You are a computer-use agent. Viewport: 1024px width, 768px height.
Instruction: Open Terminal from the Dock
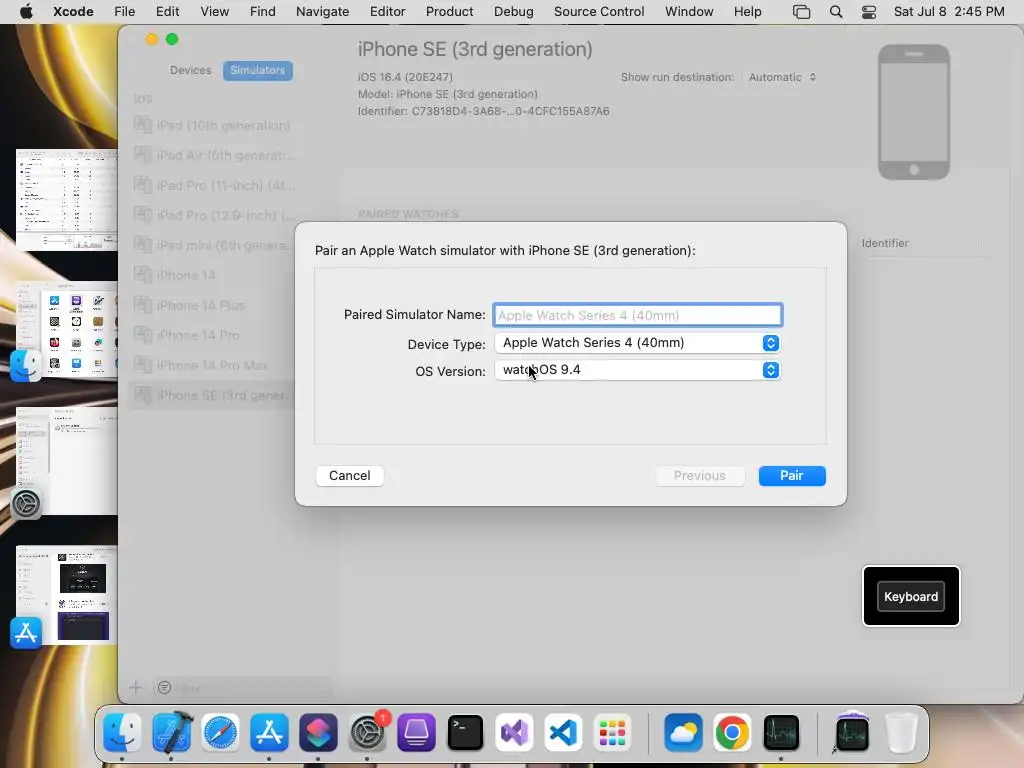click(465, 732)
